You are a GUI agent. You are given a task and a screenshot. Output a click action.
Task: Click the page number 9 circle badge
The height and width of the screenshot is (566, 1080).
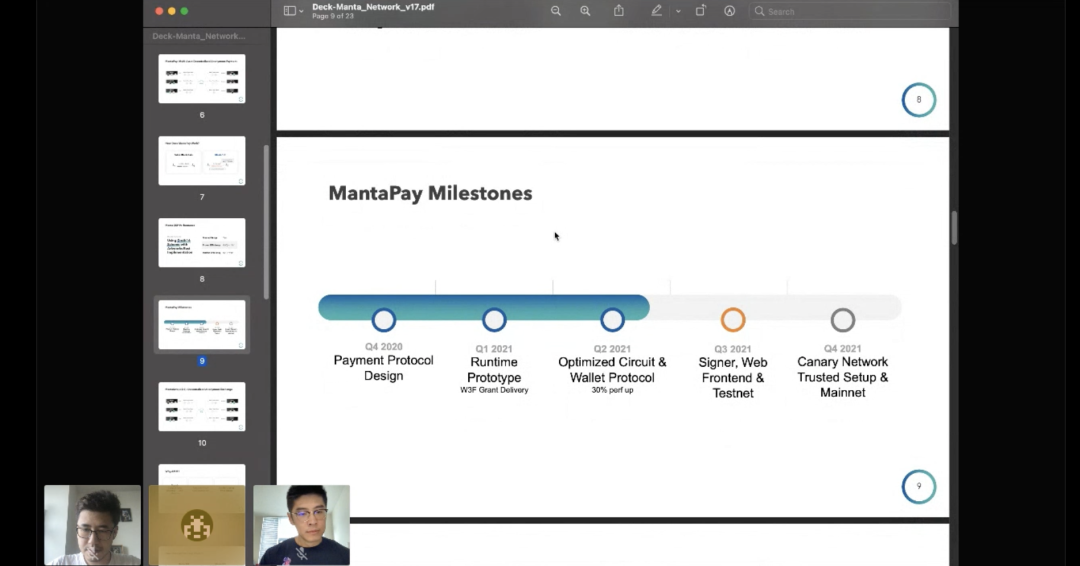(919, 486)
